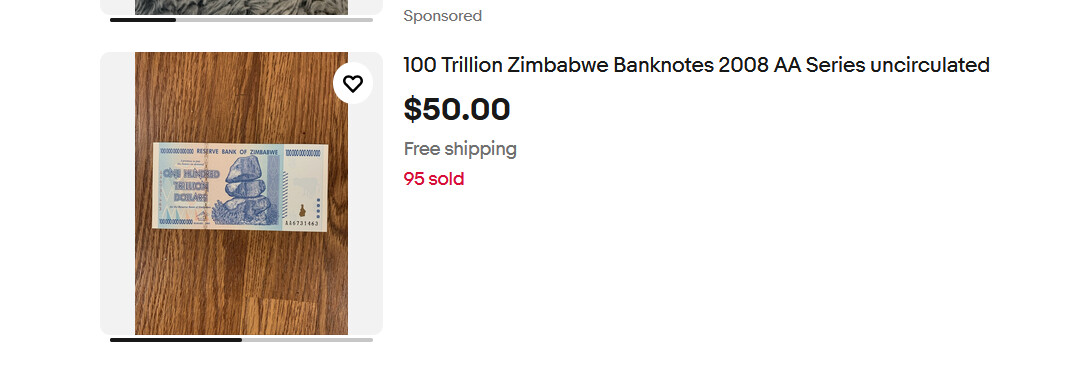Image resolution: width=1084 pixels, height=368 pixels.
Task: Click the heart-shaped favorite button on the photo
Action: [x=353, y=84]
